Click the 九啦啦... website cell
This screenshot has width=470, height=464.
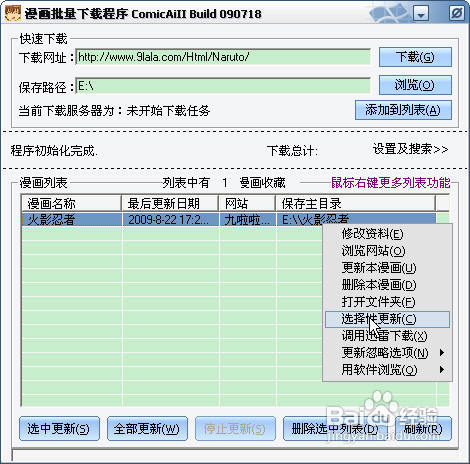(247, 219)
